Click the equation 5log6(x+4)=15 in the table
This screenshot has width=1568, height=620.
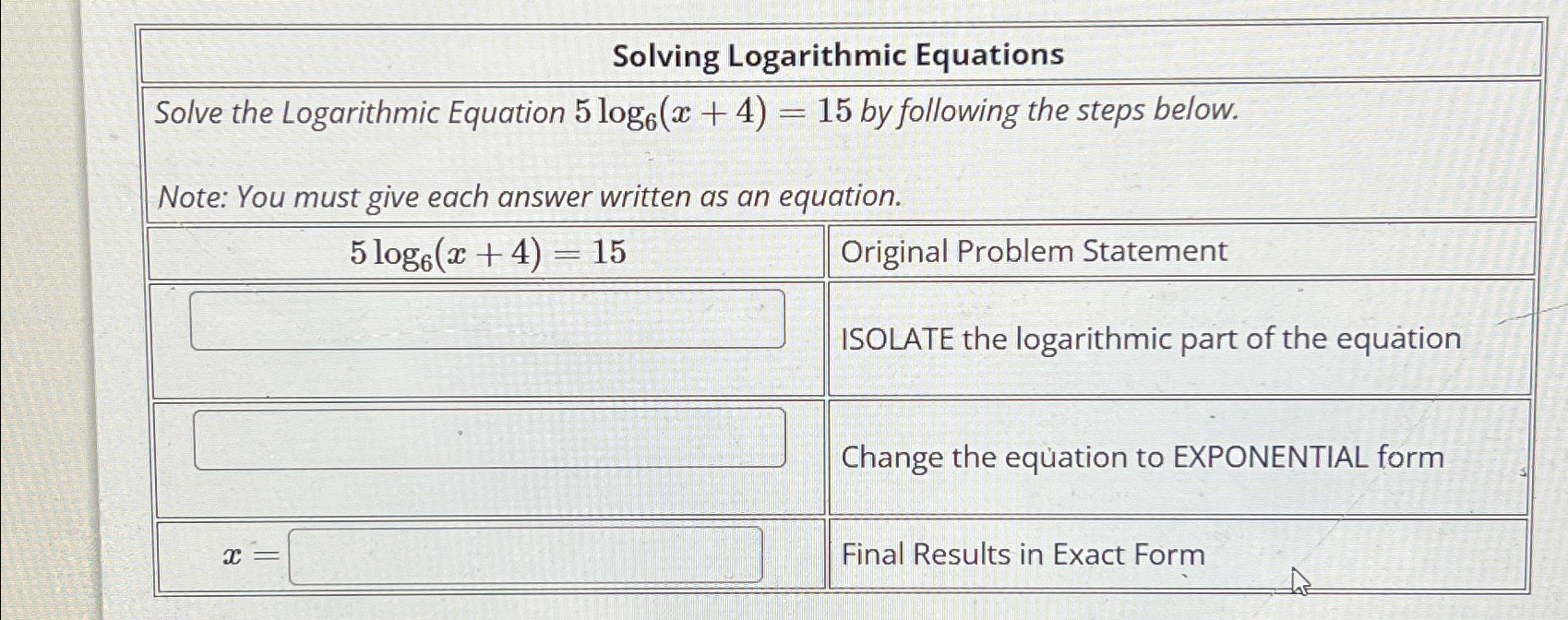(x=488, y=252)
